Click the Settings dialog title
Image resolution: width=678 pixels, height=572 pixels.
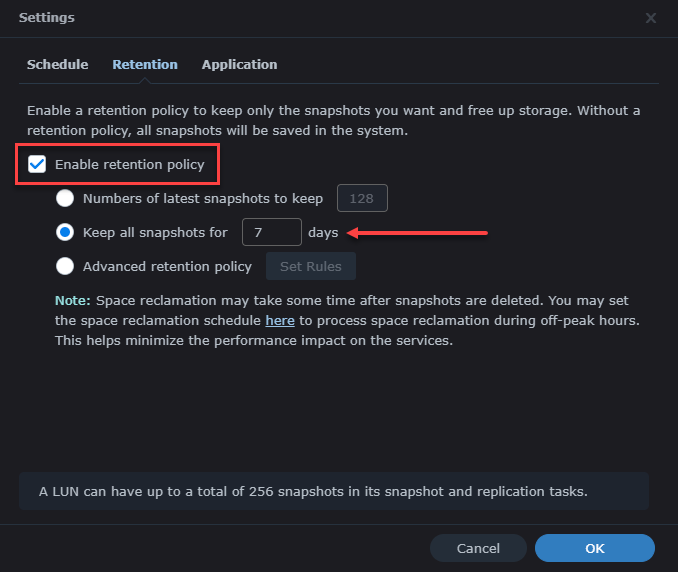pos(46,18)
